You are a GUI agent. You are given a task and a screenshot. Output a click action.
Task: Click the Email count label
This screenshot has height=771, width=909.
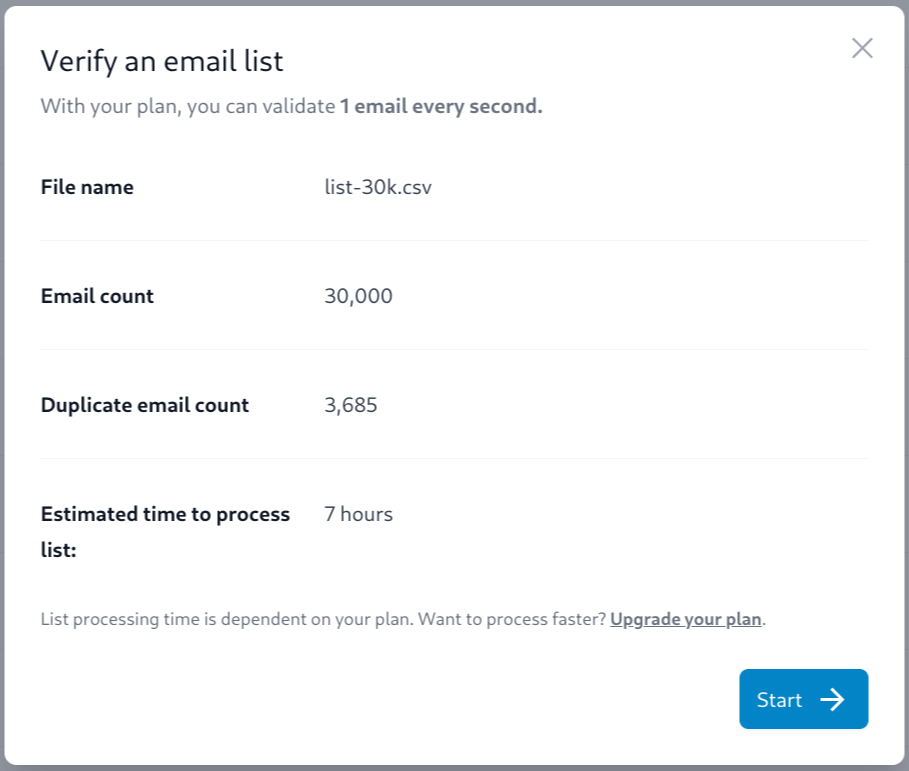click(97, 296)
